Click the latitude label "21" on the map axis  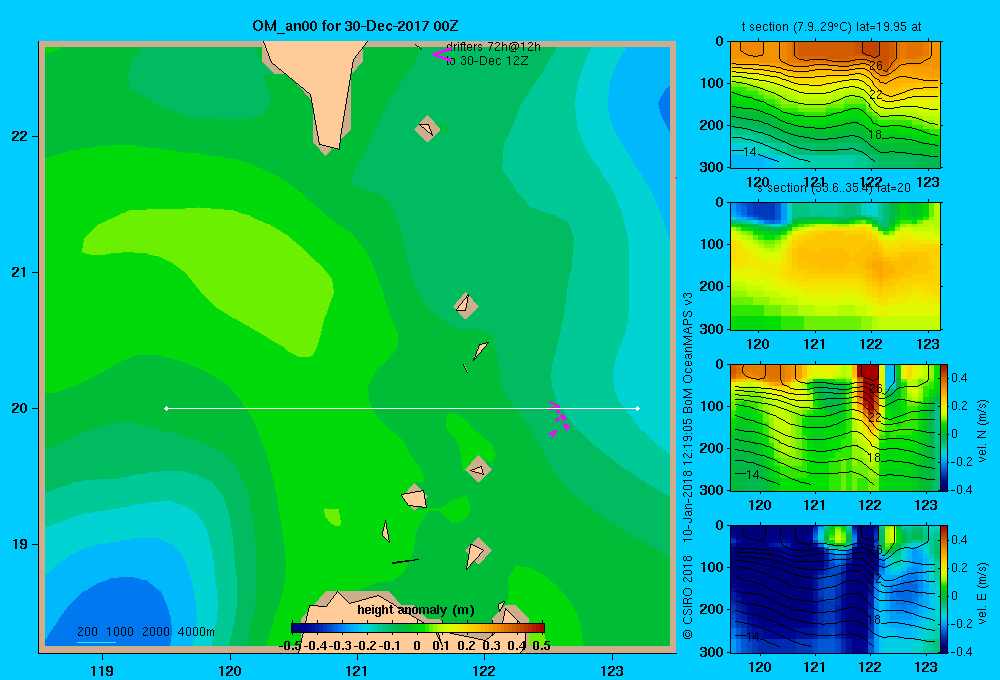pyautogui.click(x=19, y=272)
